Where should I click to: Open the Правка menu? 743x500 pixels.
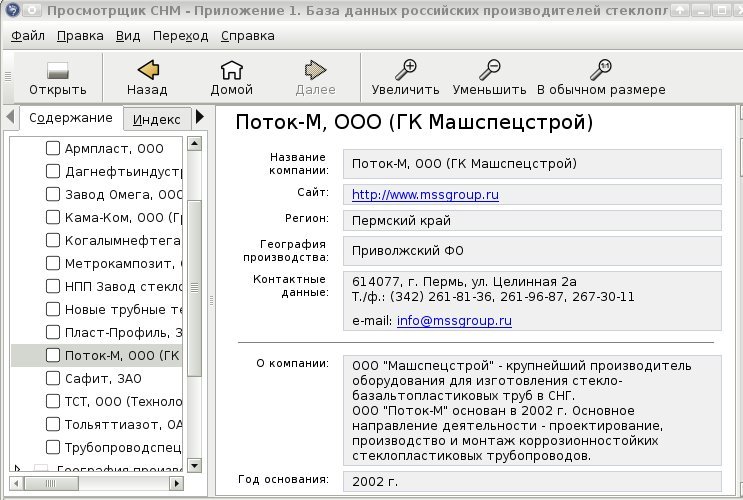tap(80, 36)
